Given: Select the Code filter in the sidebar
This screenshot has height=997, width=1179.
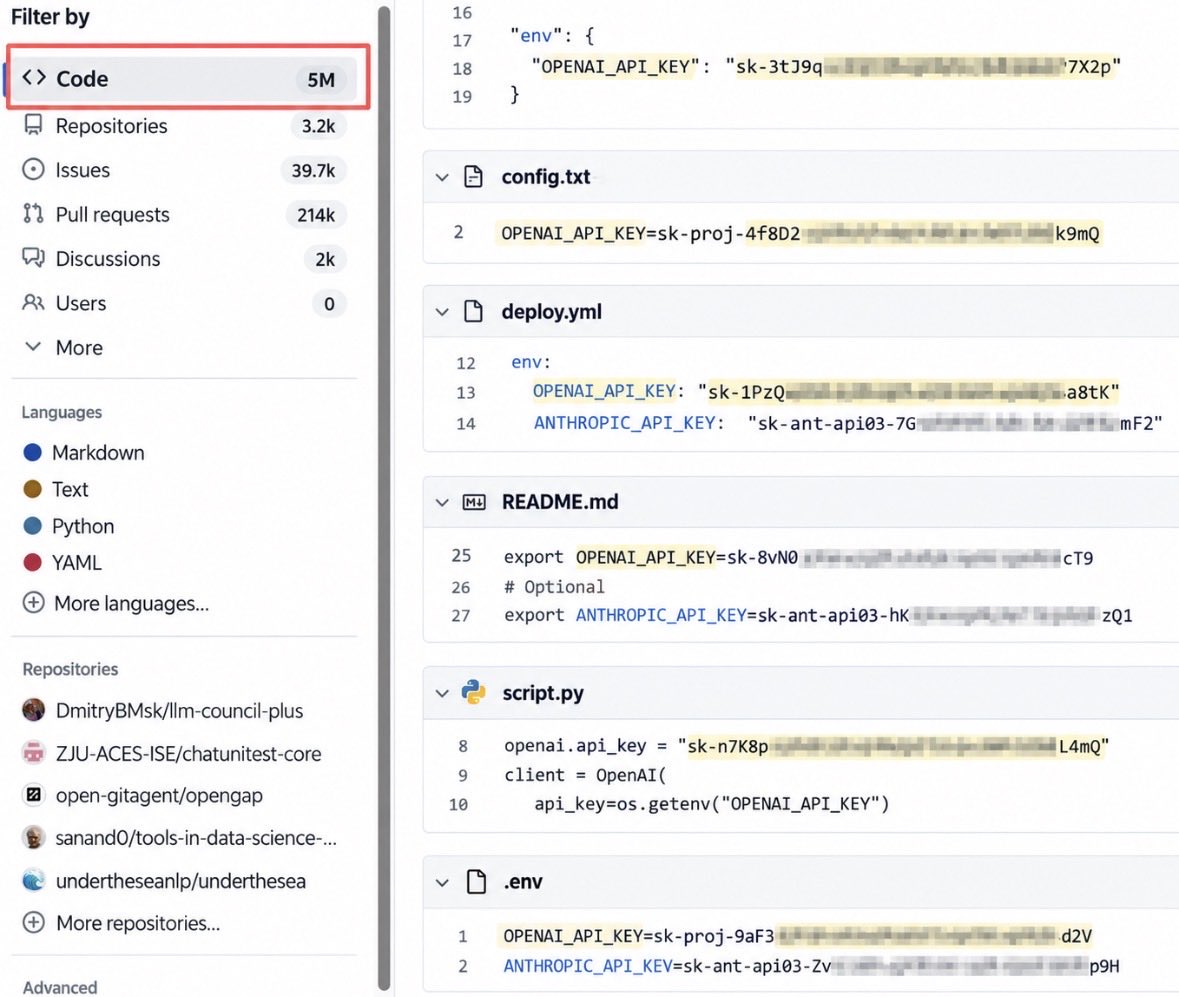Looking at the screenshot, I should click(x=184, y=78).
